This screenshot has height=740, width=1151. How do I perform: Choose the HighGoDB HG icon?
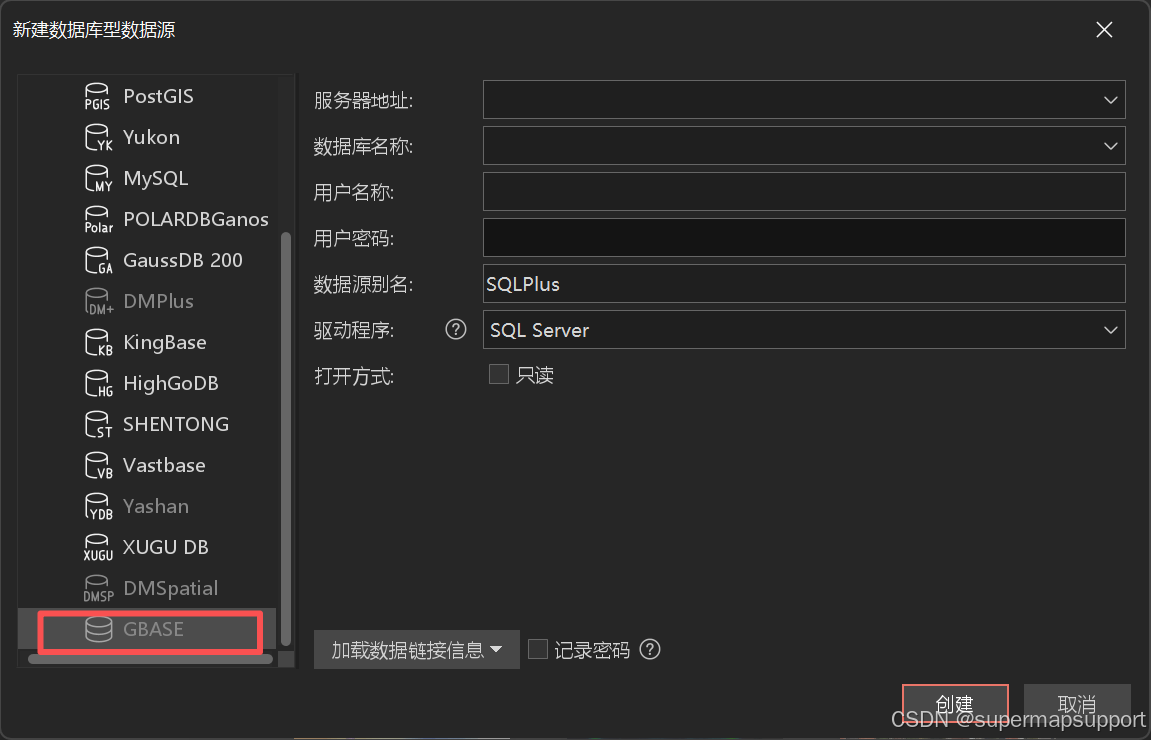coord(98,383)
